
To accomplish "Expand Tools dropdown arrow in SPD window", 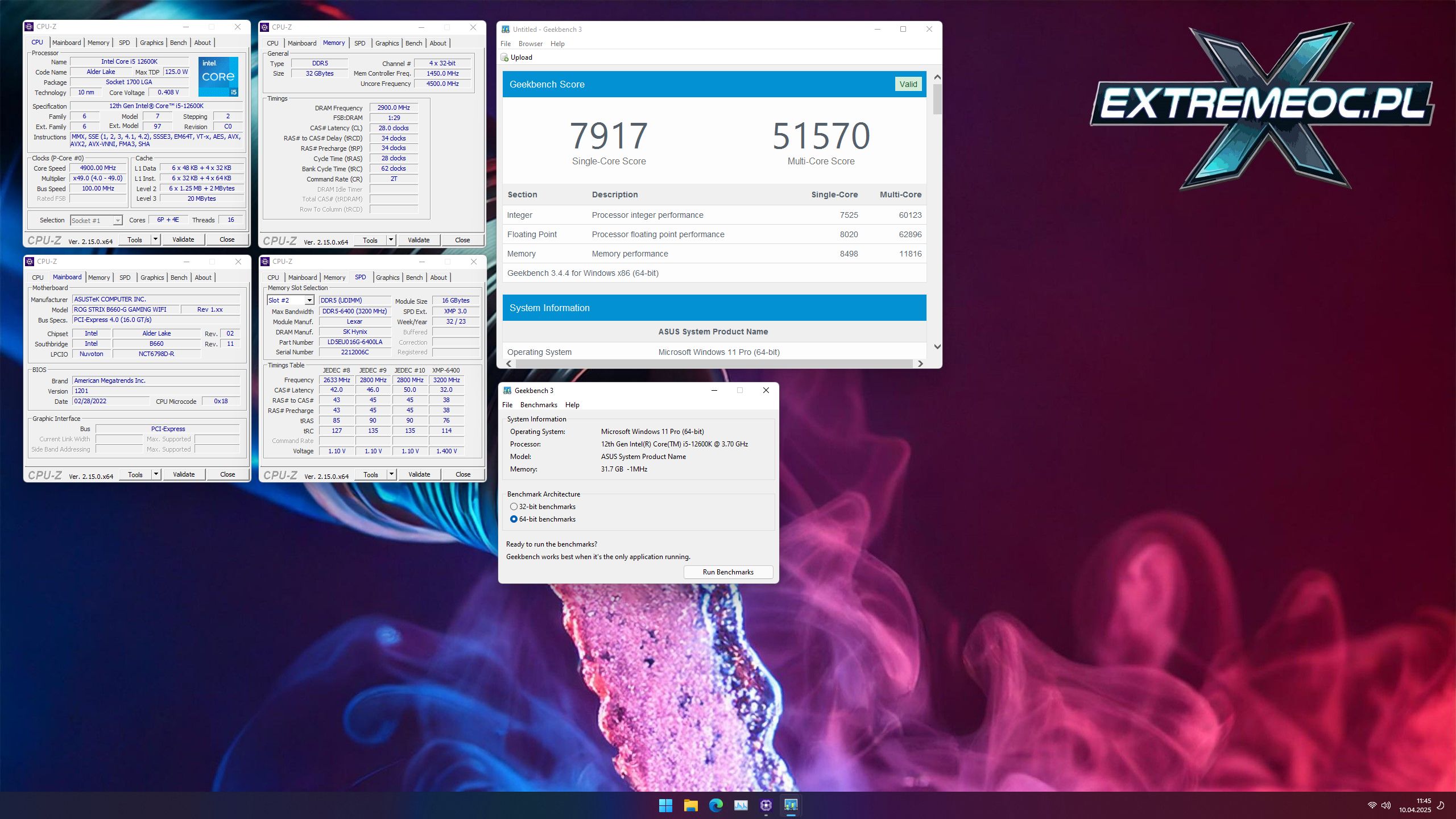I will click(391, 474).
